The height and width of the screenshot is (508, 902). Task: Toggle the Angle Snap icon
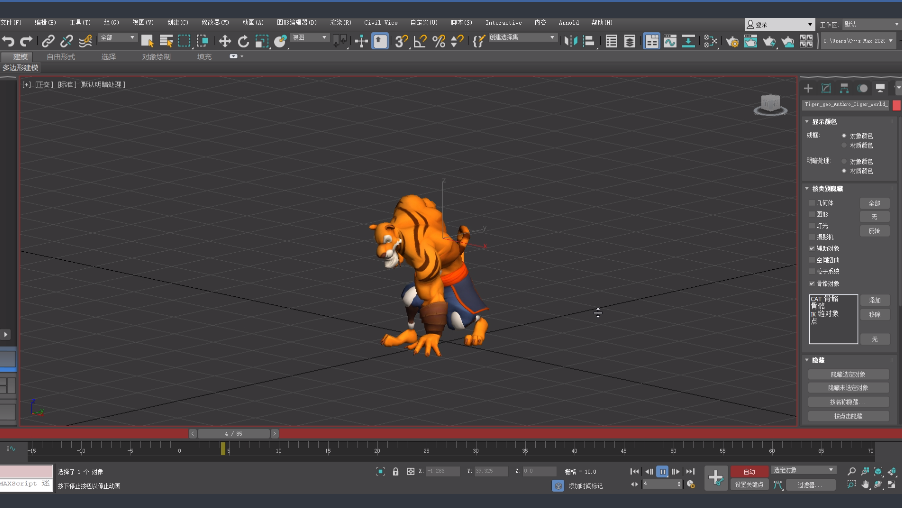[420, 41]
